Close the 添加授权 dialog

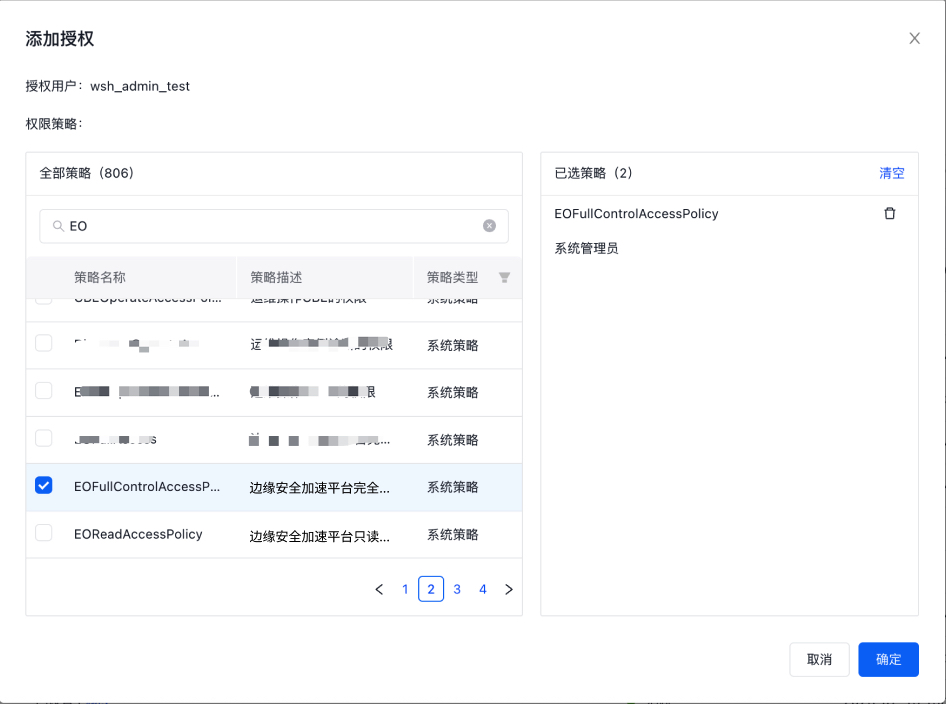(x=914, y=39)
